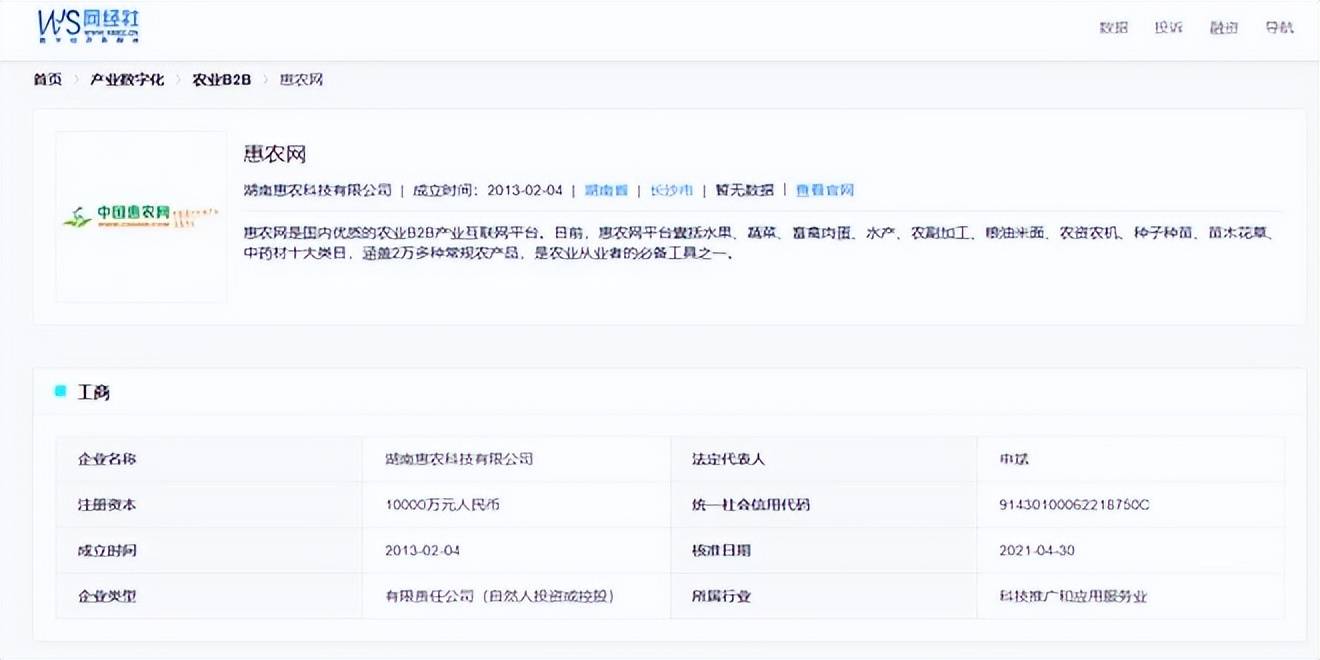Click 湖南惠农科技有限公司 in the 企业名称 row
Viewport: 1320px width, 660px height.
click(x=459, y=459)
